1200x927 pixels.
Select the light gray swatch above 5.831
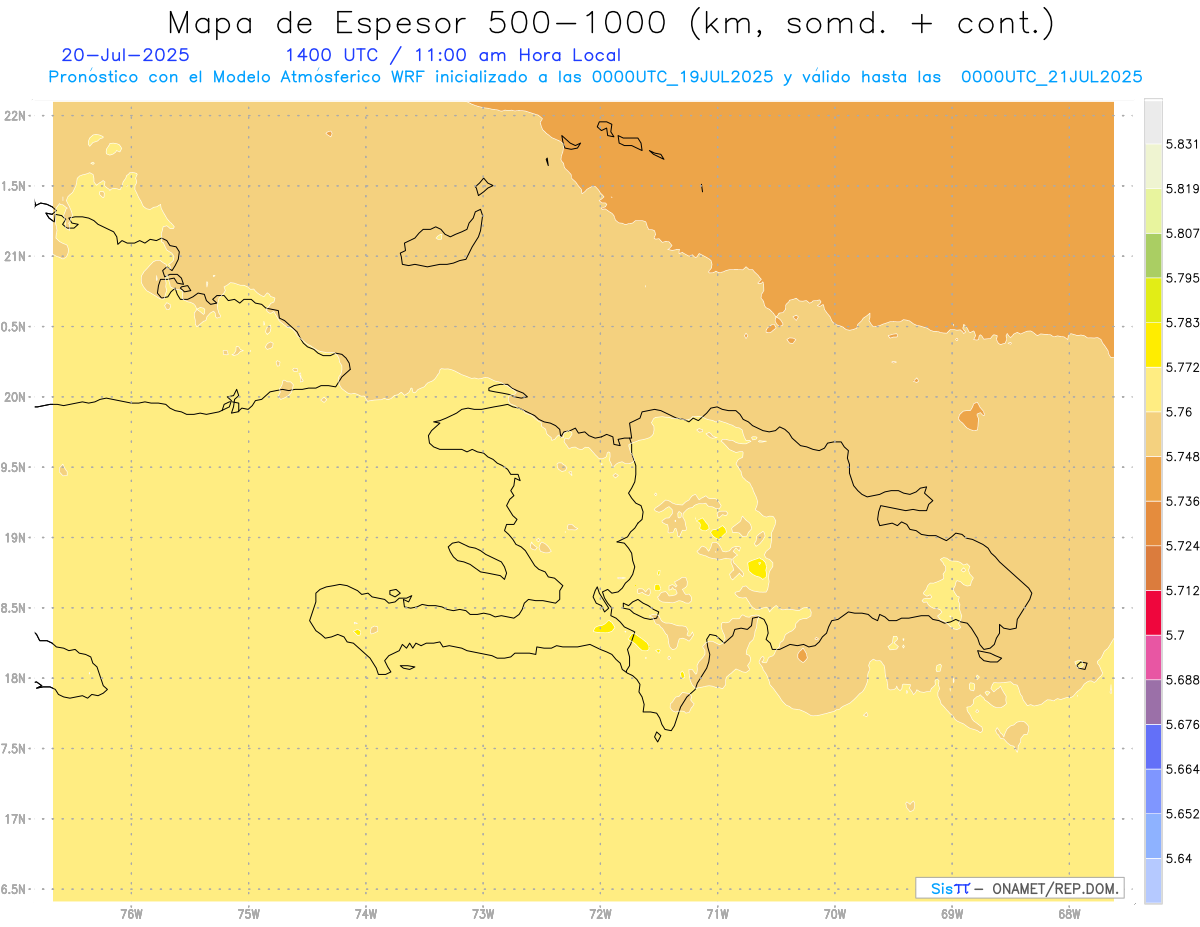(x=1153, y=122)
